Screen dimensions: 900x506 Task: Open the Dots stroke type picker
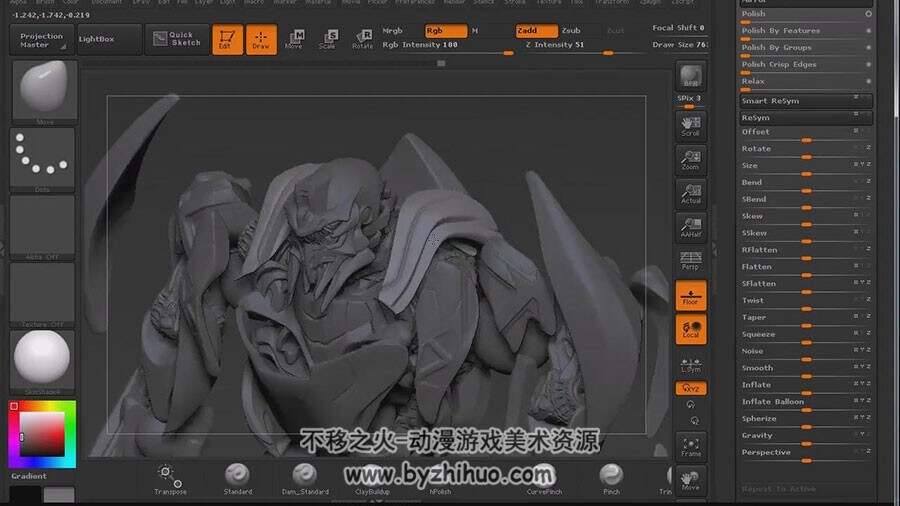(x=42, y=159)
